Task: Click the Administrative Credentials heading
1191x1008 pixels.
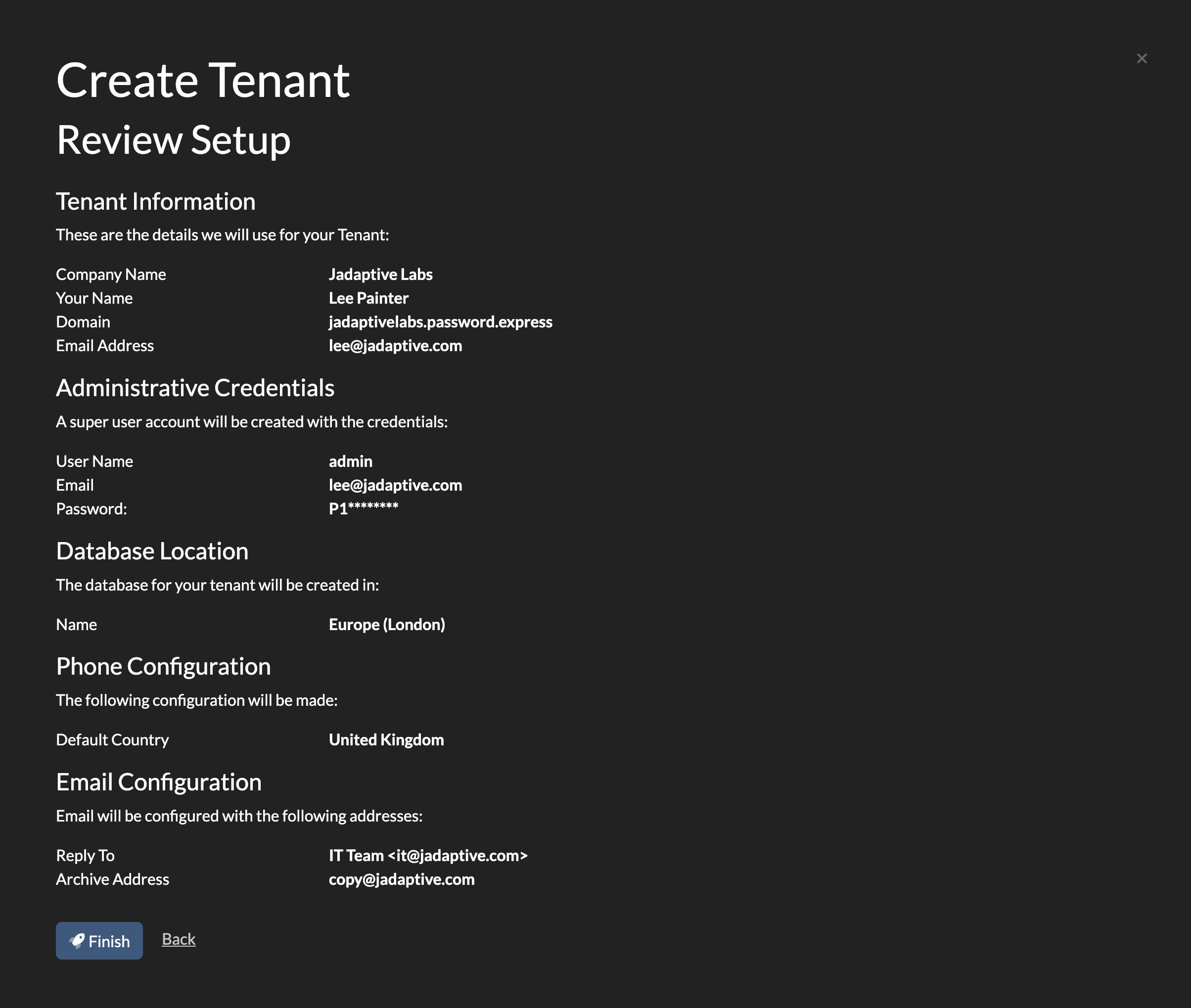Action: (x=195, y=388)
